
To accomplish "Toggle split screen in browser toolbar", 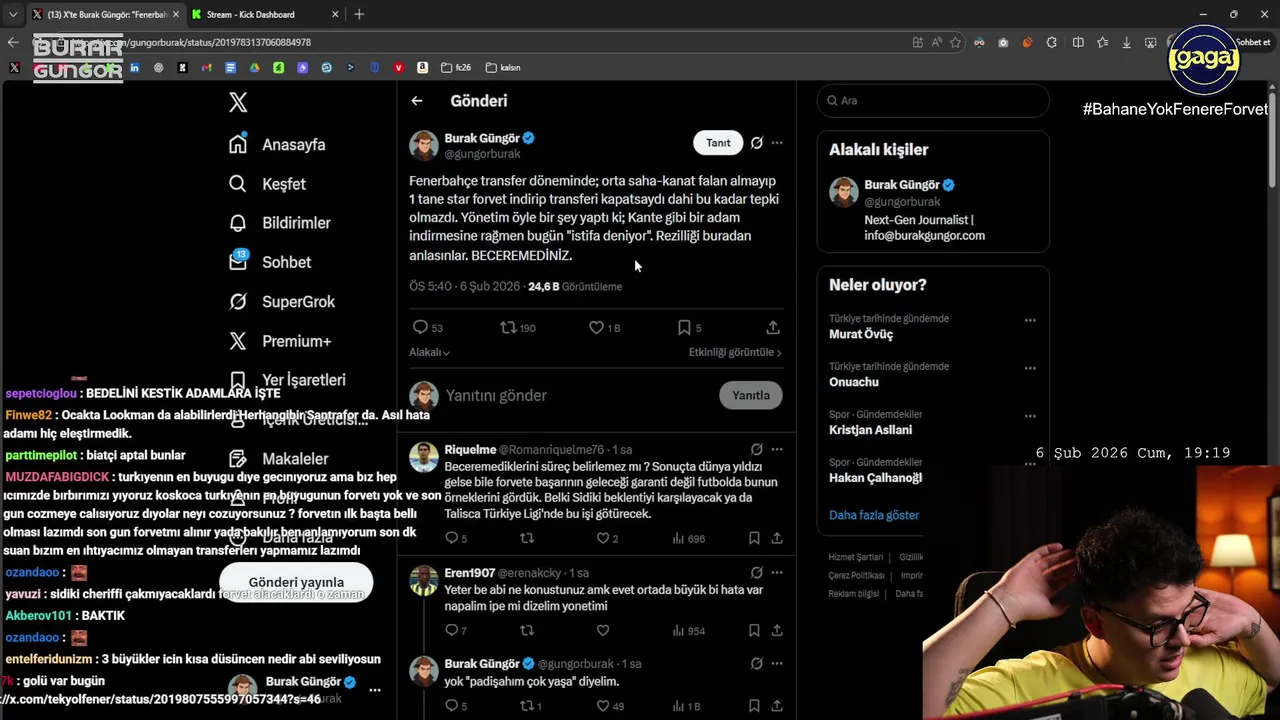I will 1078,42.
